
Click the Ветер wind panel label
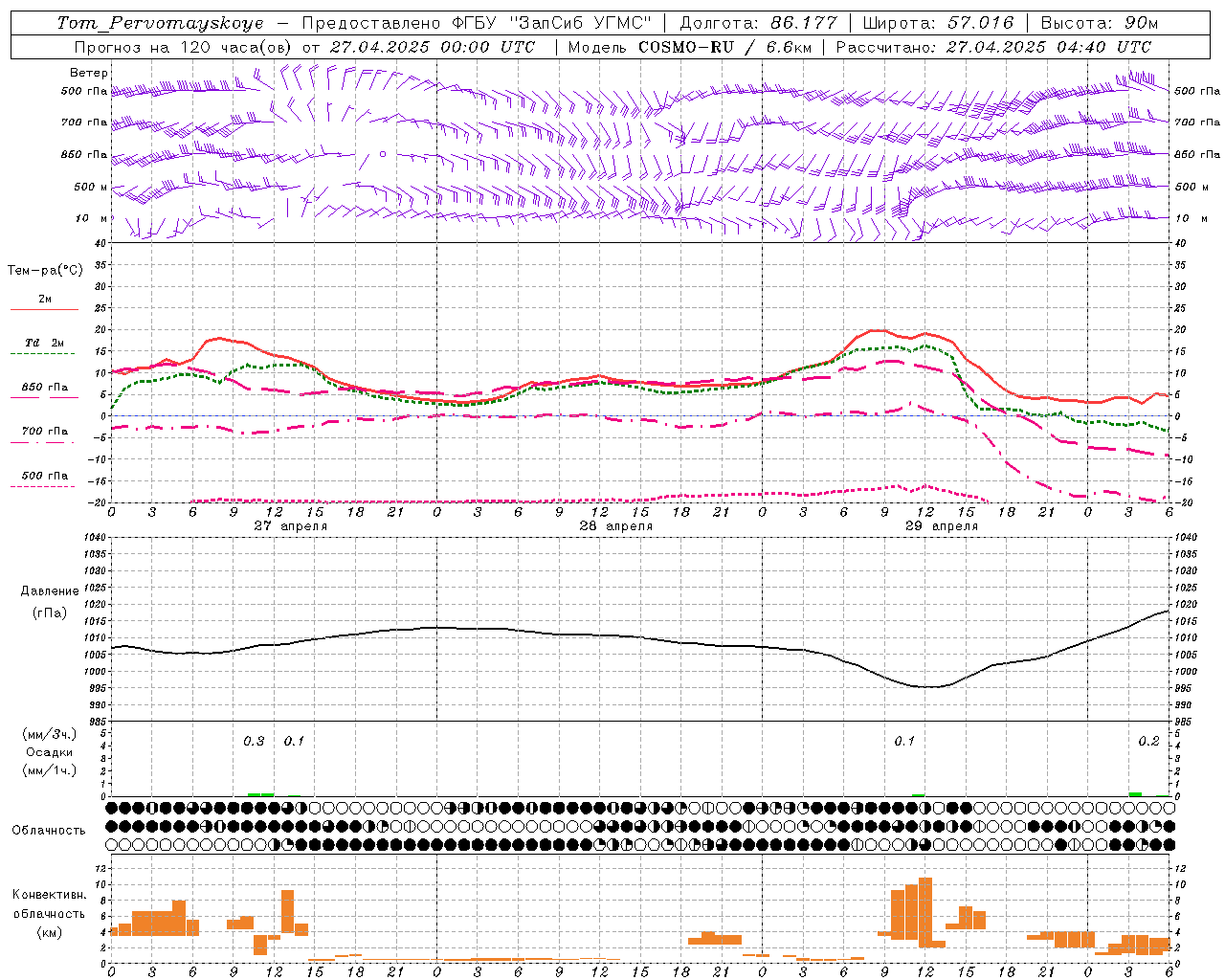(x=89, y=73)
